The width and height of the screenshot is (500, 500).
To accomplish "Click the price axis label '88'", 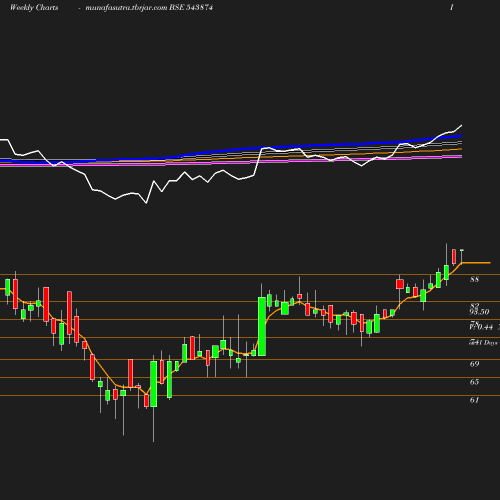I will (x=474, y=279).
